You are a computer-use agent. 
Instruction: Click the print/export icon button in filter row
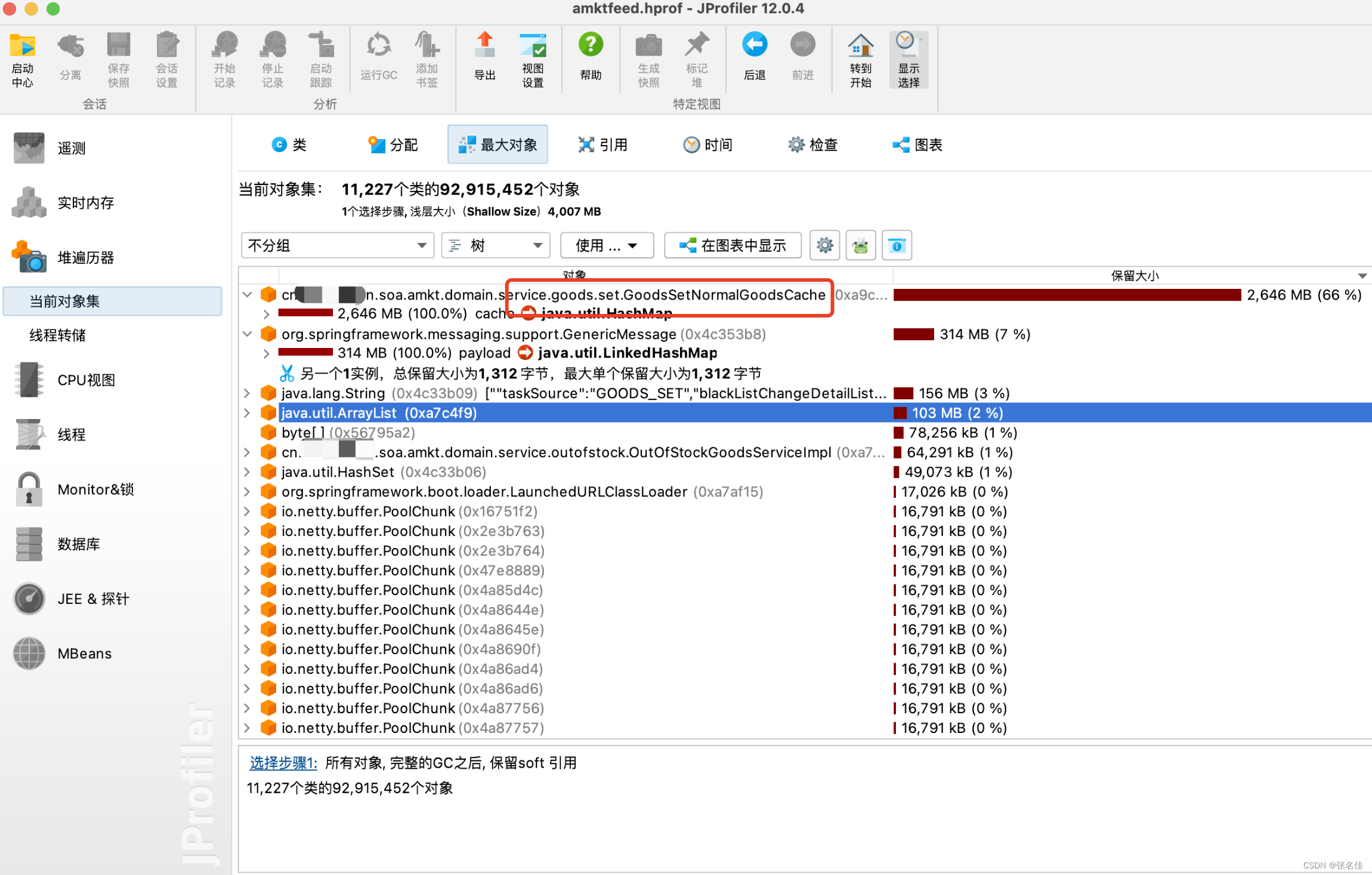[861, 245]
